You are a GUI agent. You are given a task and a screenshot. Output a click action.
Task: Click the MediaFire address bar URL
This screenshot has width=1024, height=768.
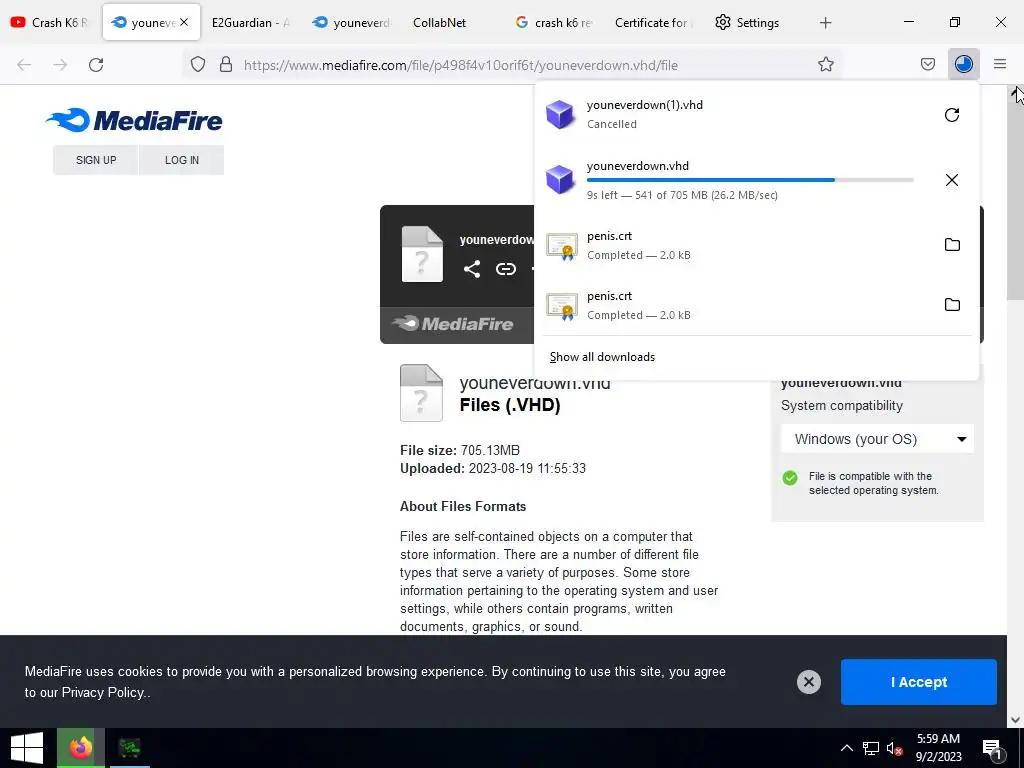(460, 65)
